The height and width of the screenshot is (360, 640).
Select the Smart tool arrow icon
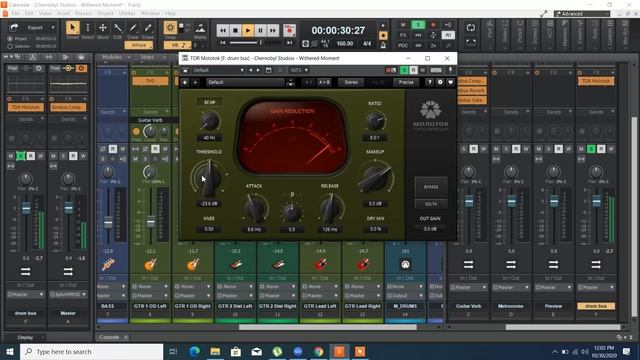[73, 28]
